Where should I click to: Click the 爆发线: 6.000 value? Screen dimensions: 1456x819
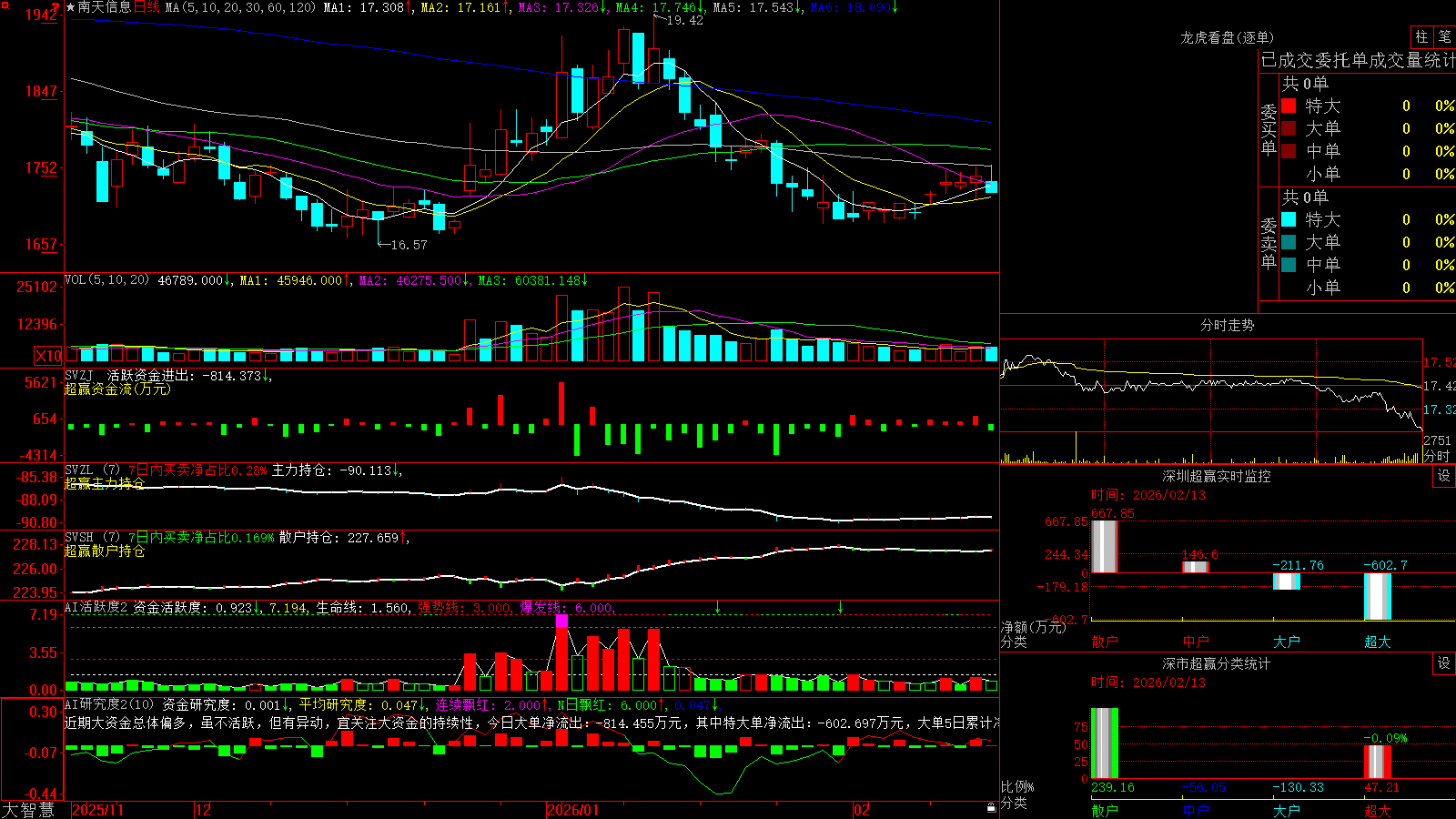click(x=566, y=607)
